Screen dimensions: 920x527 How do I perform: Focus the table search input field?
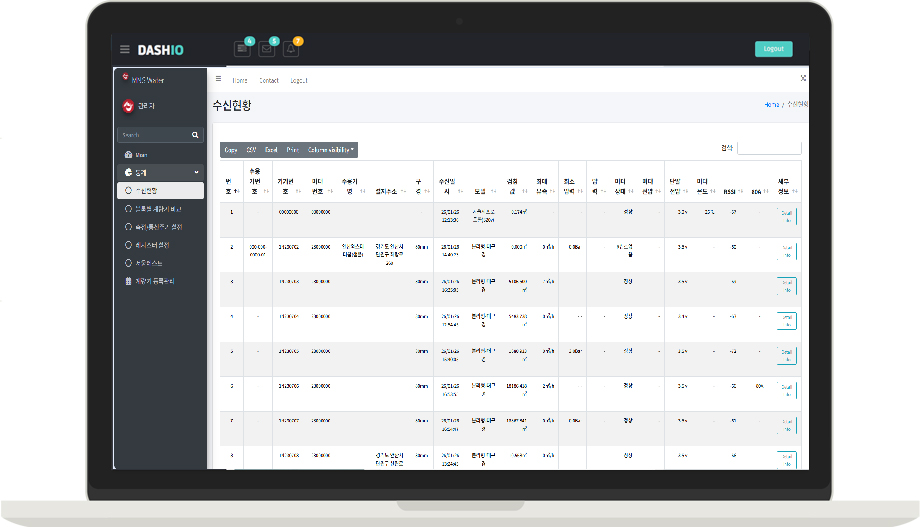point(768,148)
